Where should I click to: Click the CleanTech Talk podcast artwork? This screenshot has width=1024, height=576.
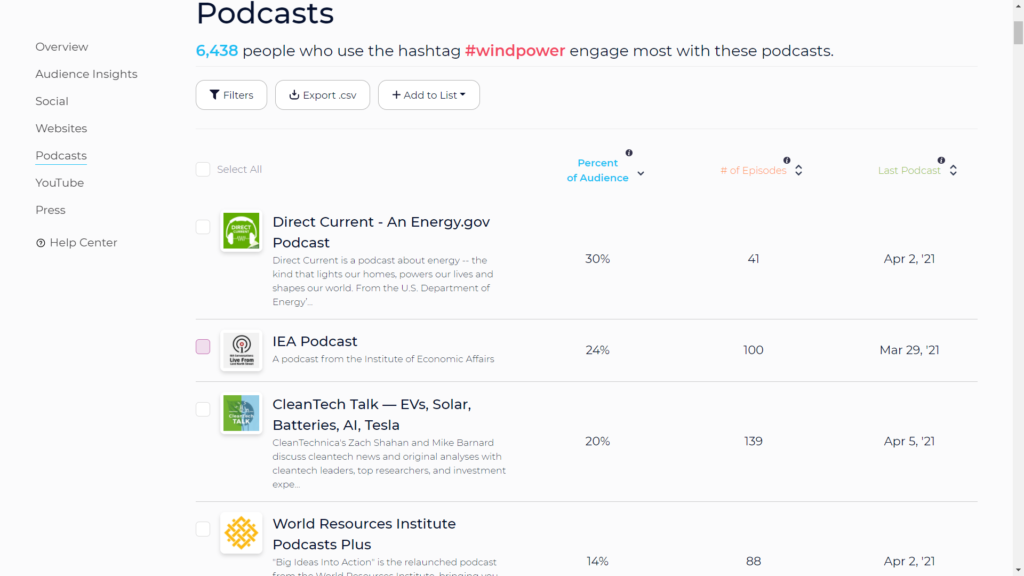tap(241, 413)
